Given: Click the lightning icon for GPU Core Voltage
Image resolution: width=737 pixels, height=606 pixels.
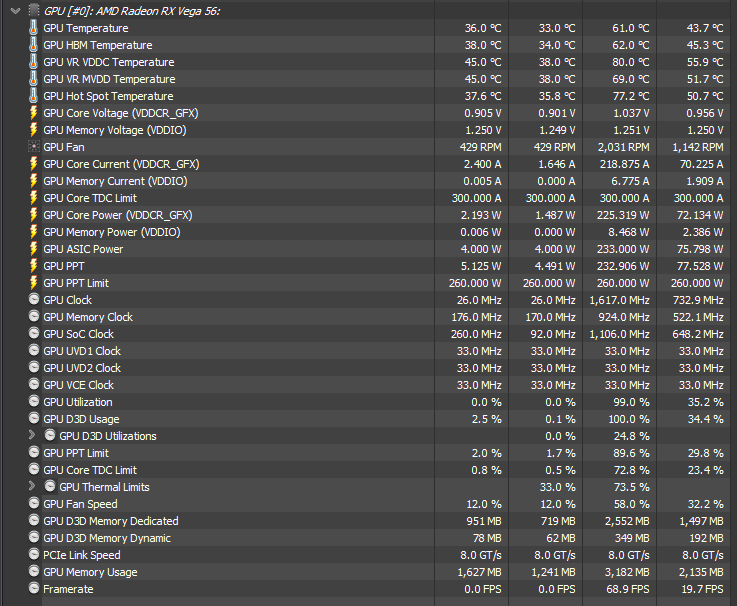Looking at the screenshot, I should pos(33,113).
